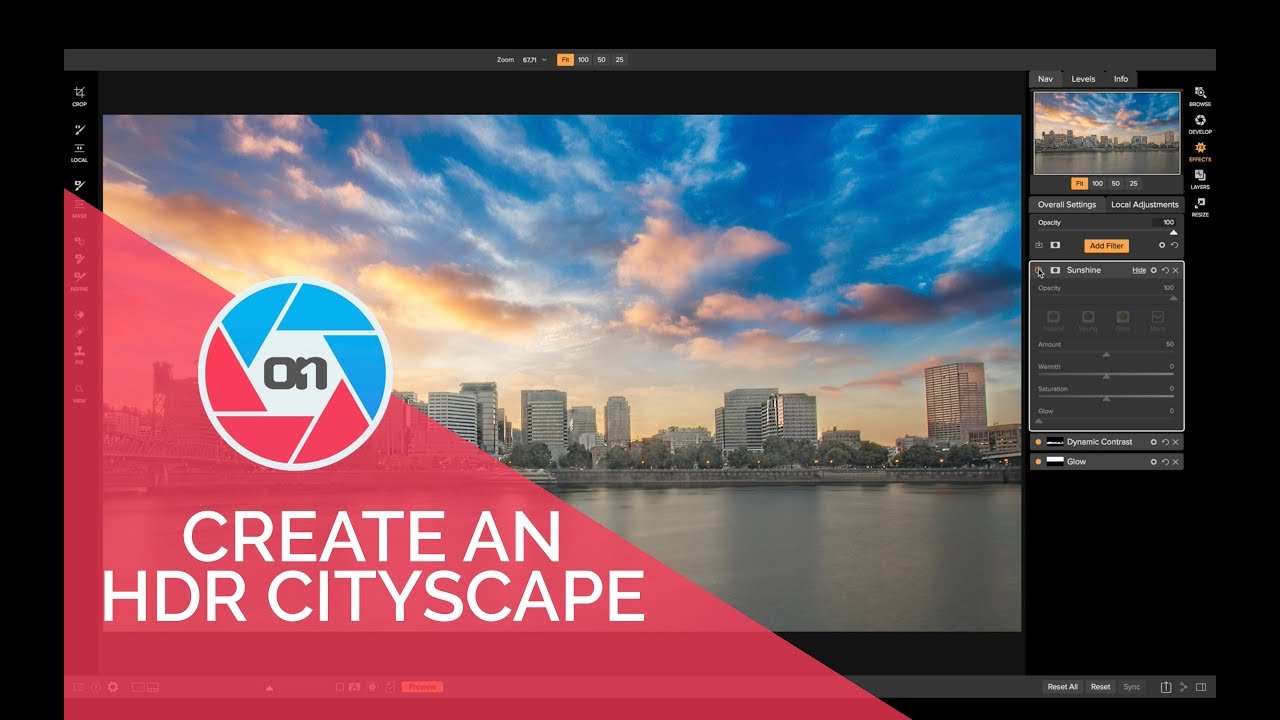Viewport: 1280px width, 720px height.
Task: Open the gear settings next to Add Filter
Action: pos(1162,245)
